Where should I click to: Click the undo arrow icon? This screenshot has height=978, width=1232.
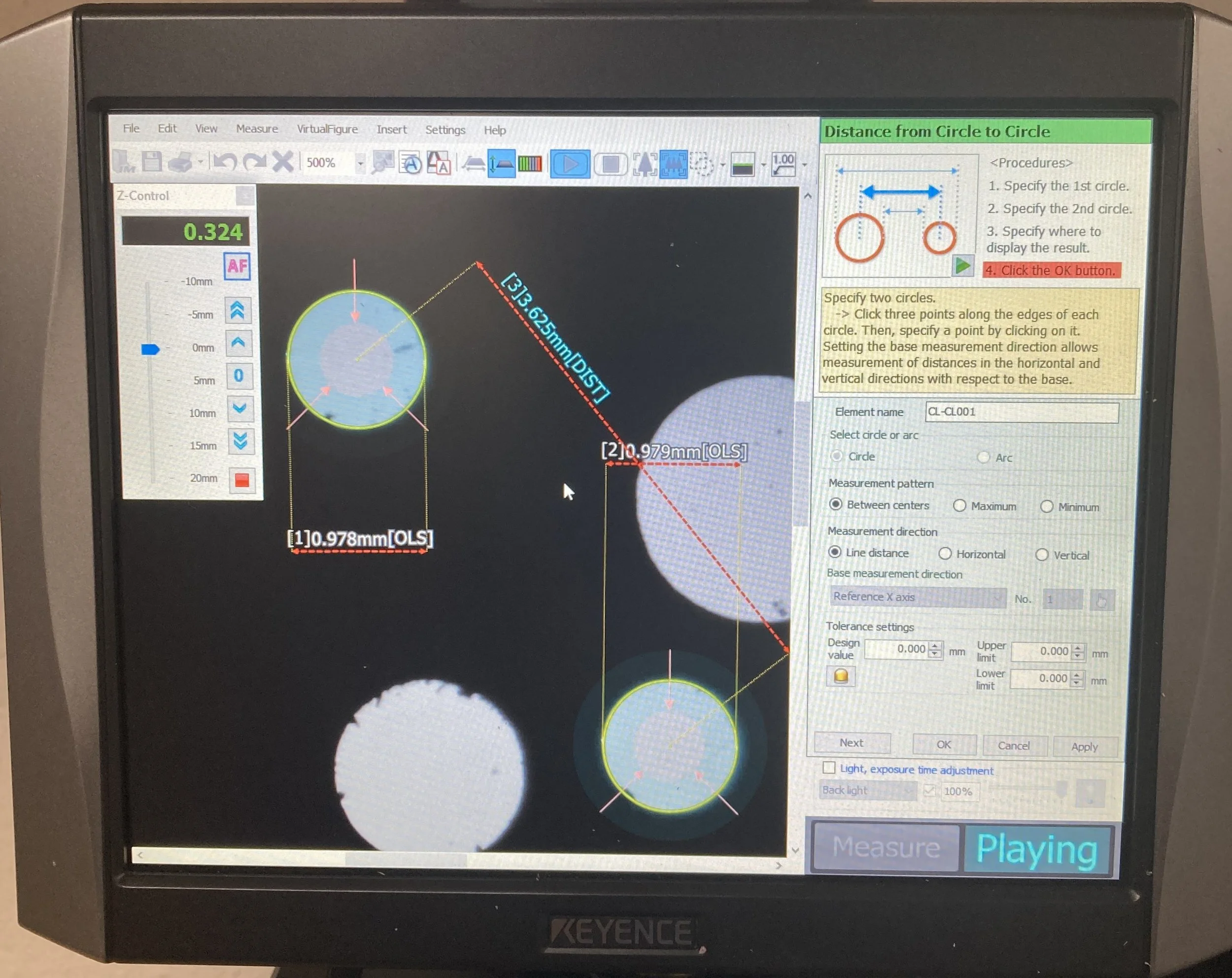click(x=224, y=162)
